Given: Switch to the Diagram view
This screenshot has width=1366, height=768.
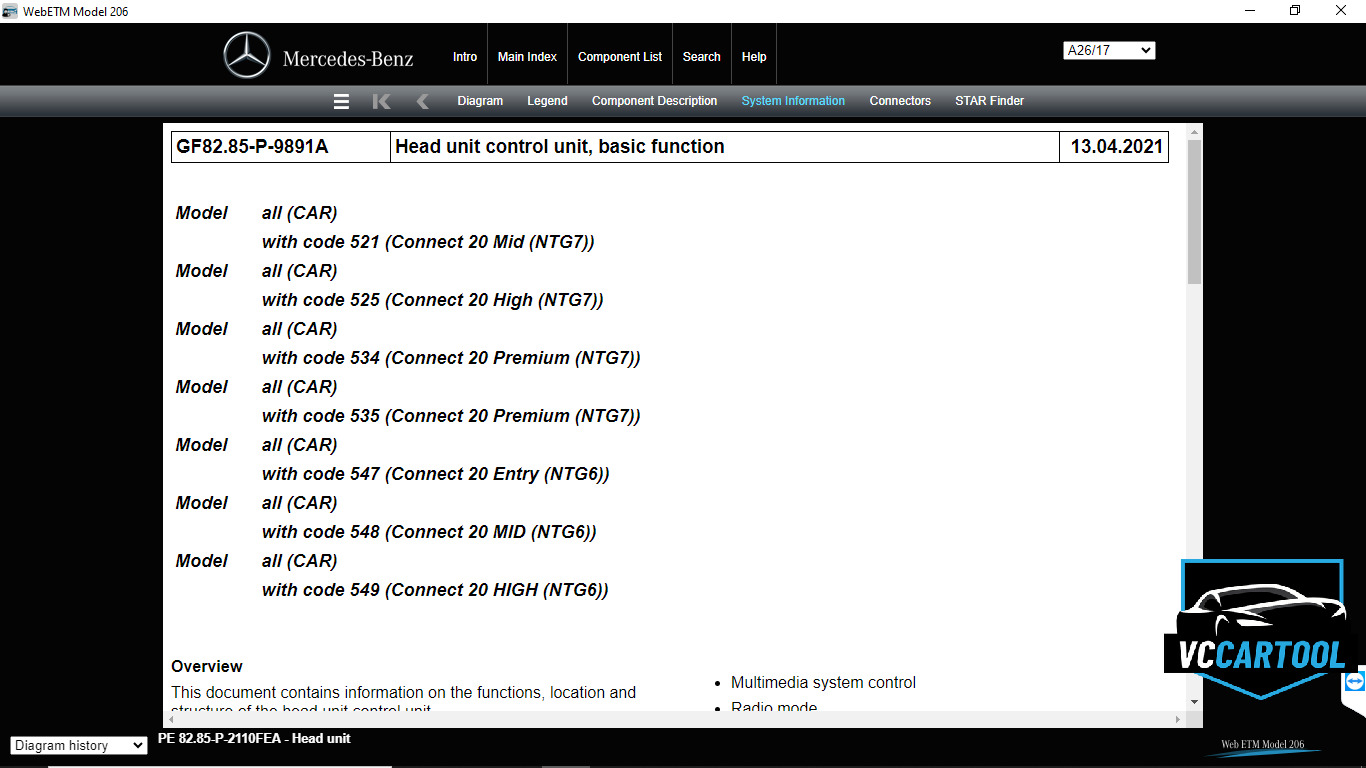Looking at the screenshot, I should coord(480,100).
